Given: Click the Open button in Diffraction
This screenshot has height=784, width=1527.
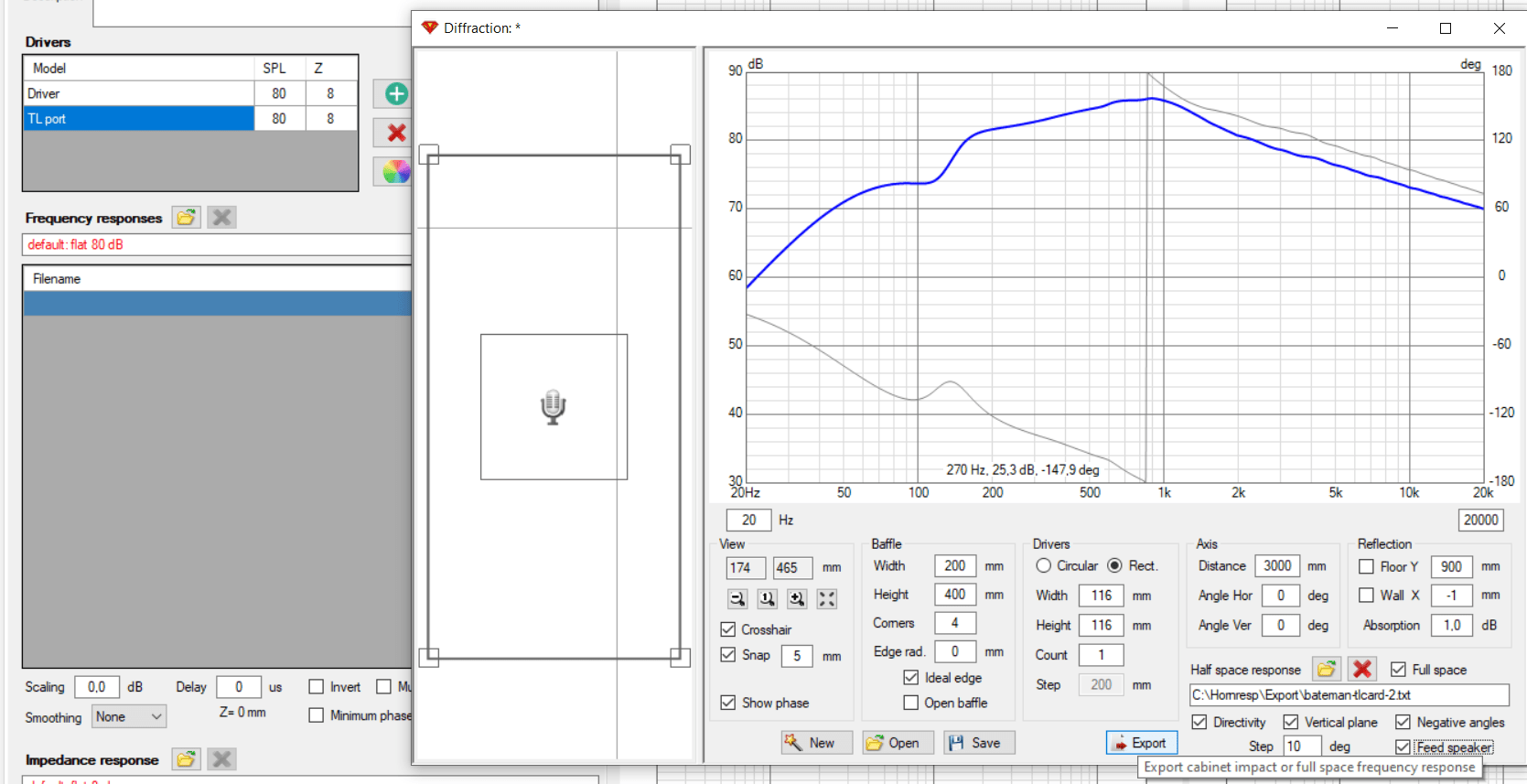Looking at the screenshot, I should coord(898,743).
